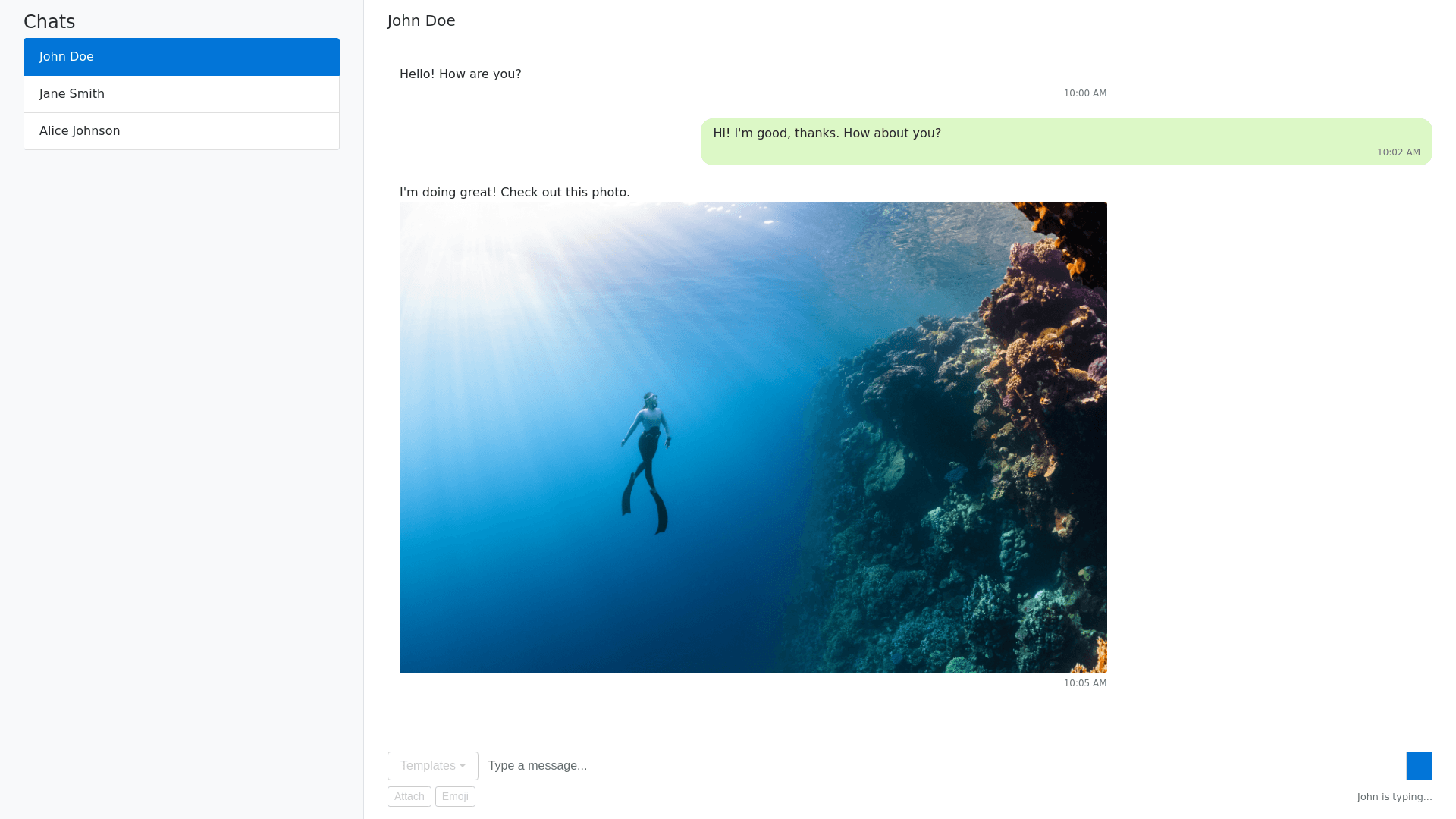
Task: Open Jane Smith's chat
Action: click(x=181, y=94)
